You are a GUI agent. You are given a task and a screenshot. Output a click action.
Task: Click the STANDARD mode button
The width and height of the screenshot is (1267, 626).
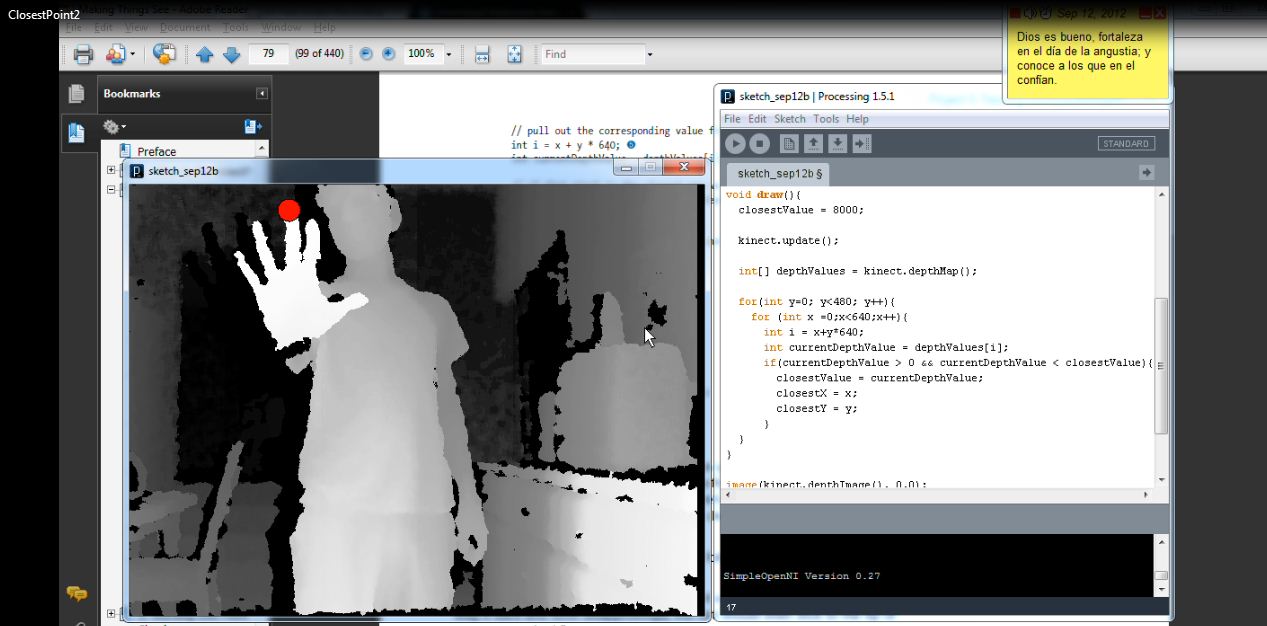pyautogui.click(x=1126, y=143)
